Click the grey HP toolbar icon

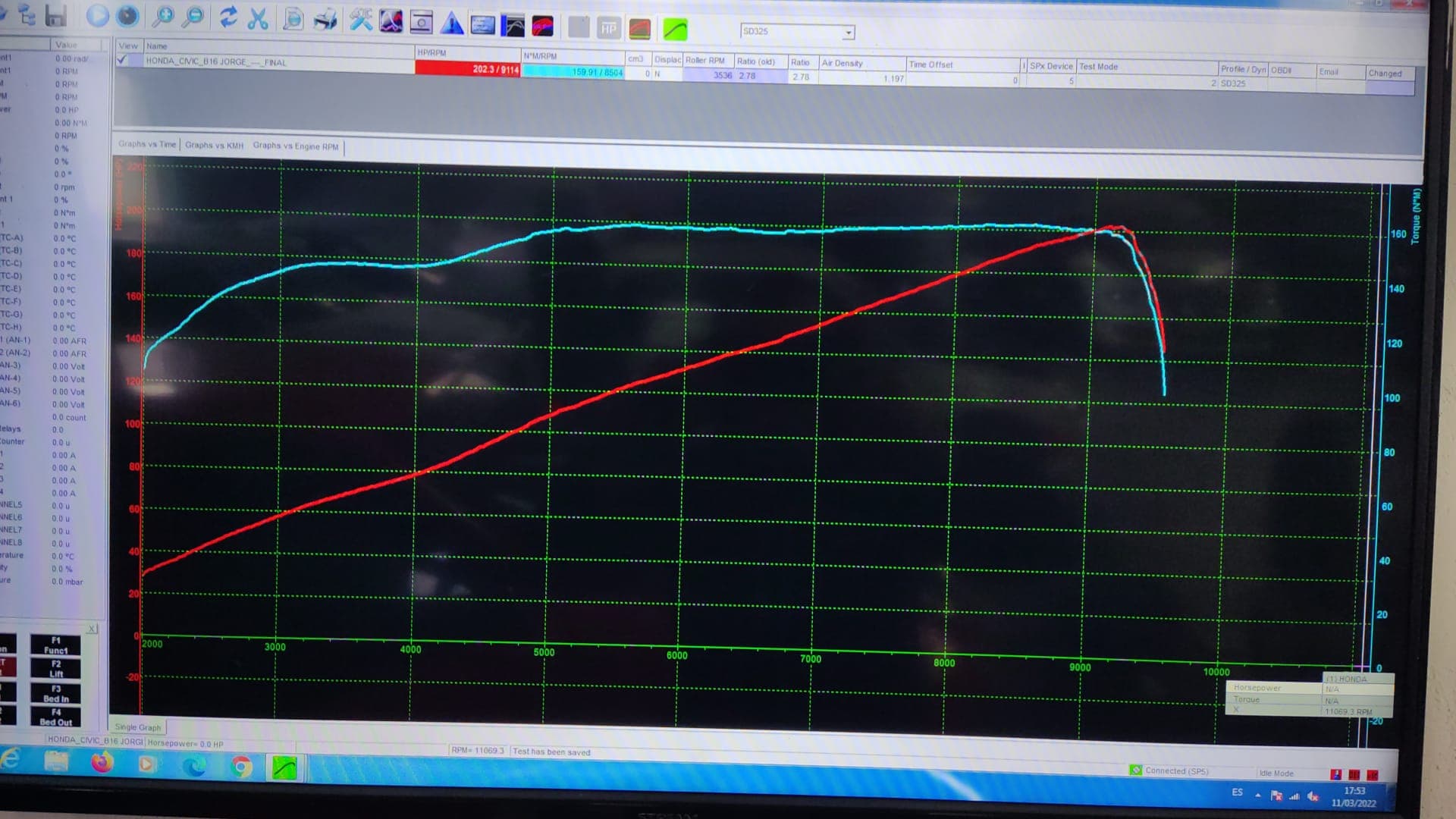pyautogui.click(x=608, y=28)
